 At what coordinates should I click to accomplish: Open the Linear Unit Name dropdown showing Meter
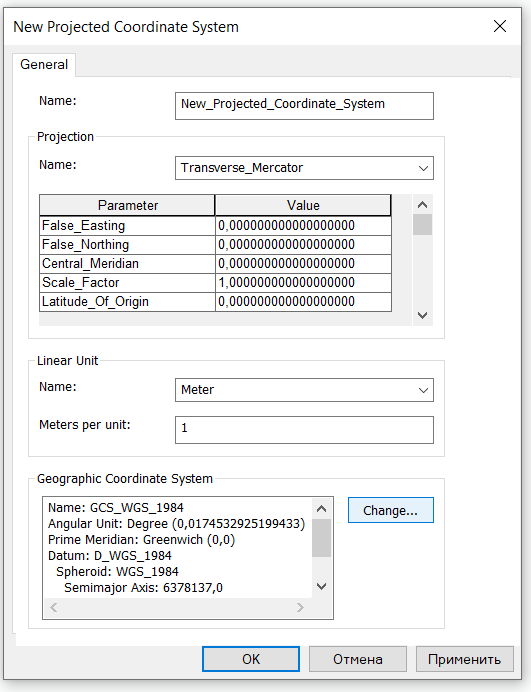[x=304, y=390]
